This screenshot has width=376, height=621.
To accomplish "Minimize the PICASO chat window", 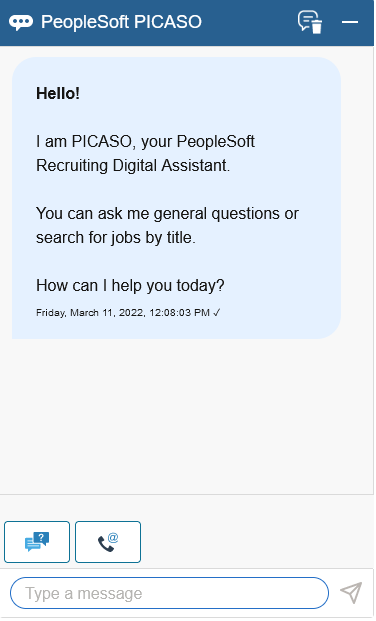I will coord(350,22).
